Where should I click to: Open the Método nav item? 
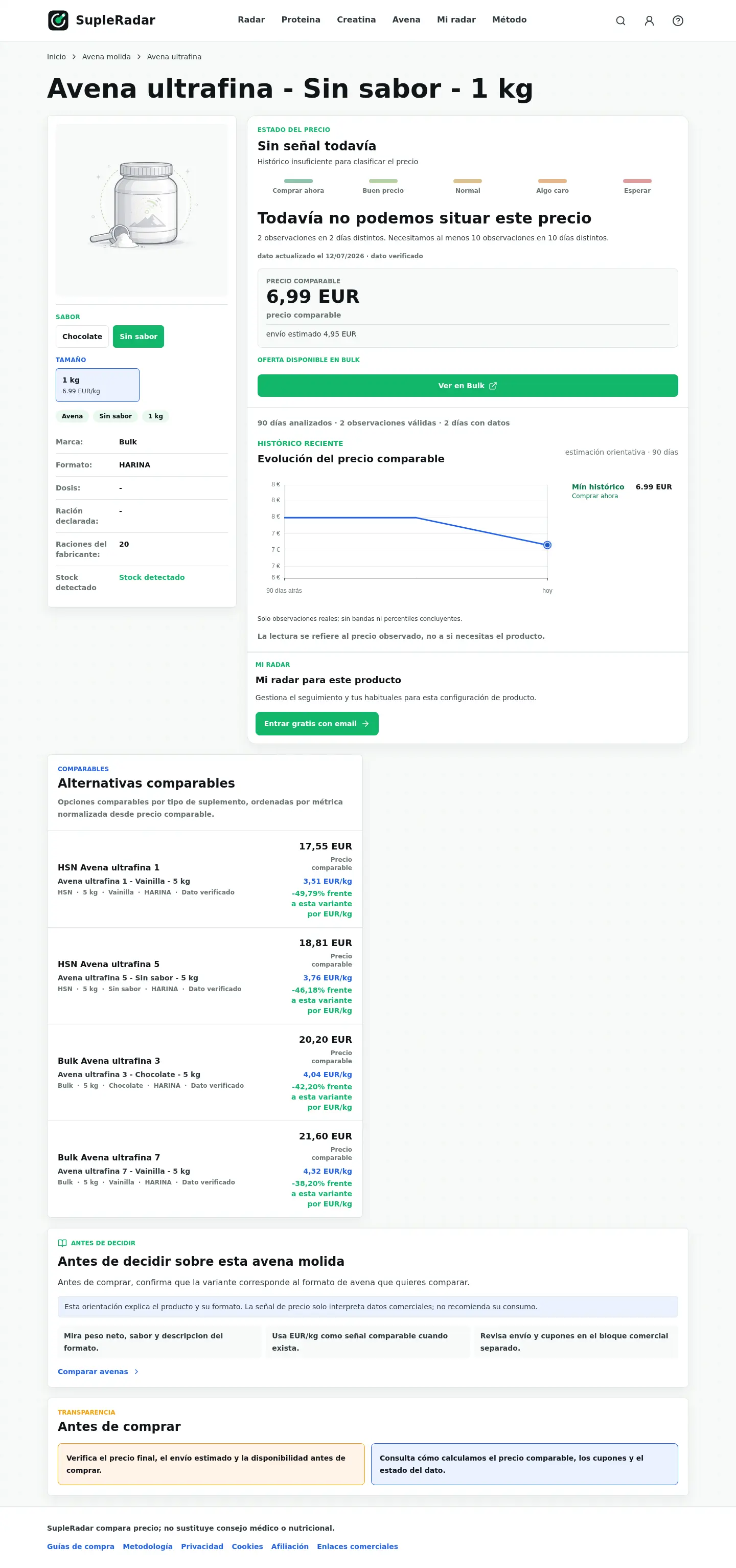509,20
